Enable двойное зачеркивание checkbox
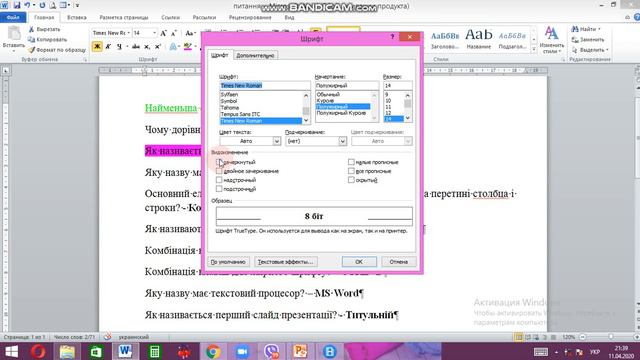 coord(219,171)
